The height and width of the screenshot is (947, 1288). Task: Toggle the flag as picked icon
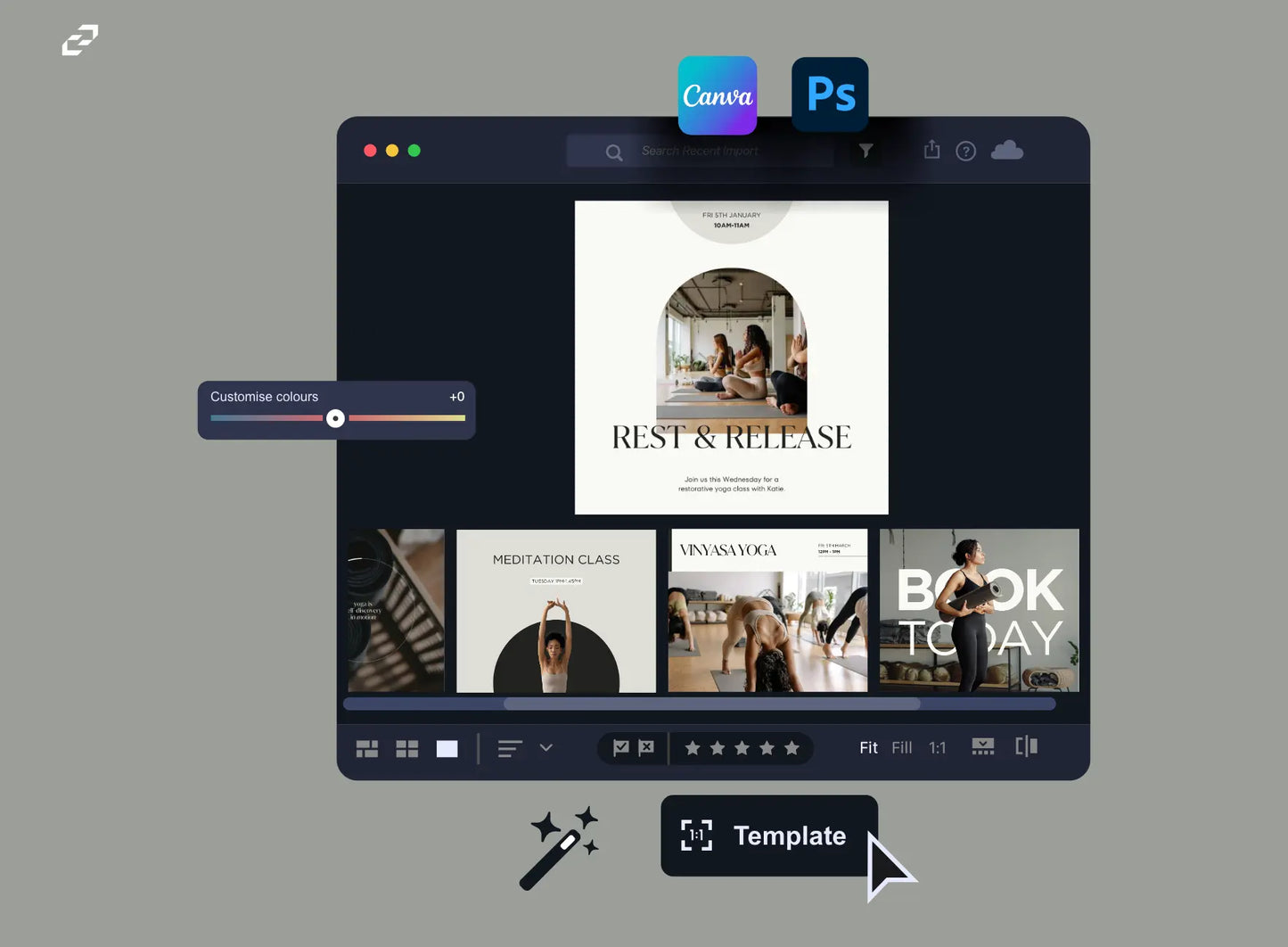621,747
